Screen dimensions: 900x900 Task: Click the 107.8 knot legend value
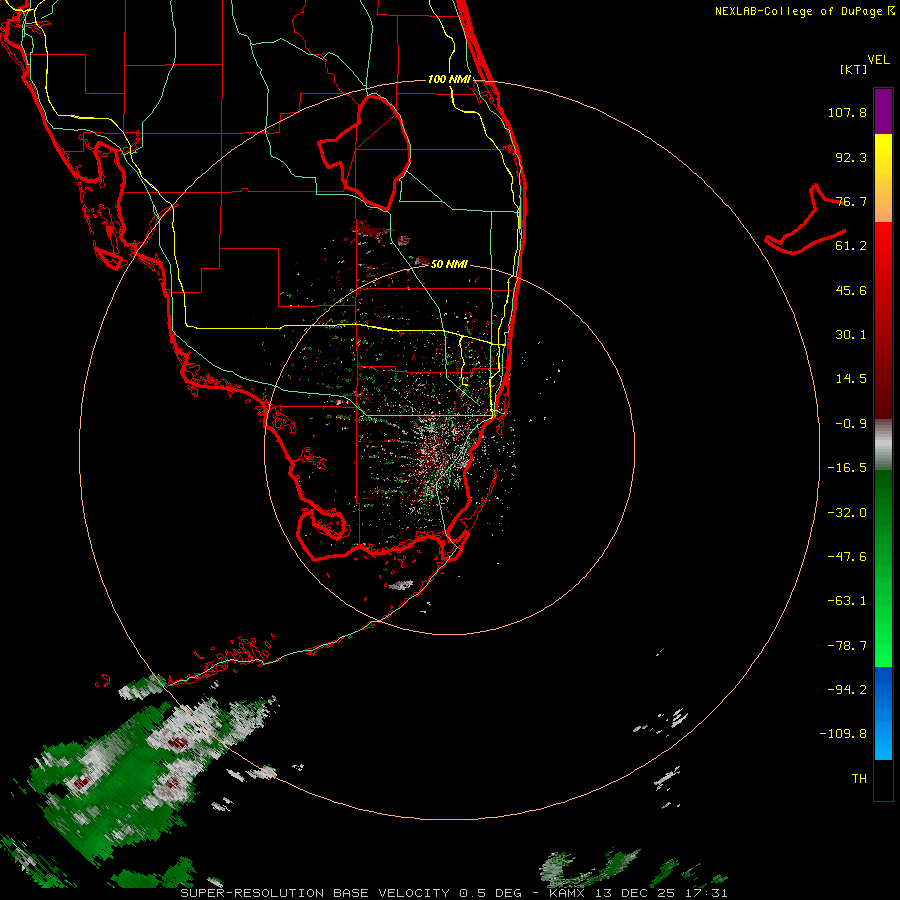[847, 112]
